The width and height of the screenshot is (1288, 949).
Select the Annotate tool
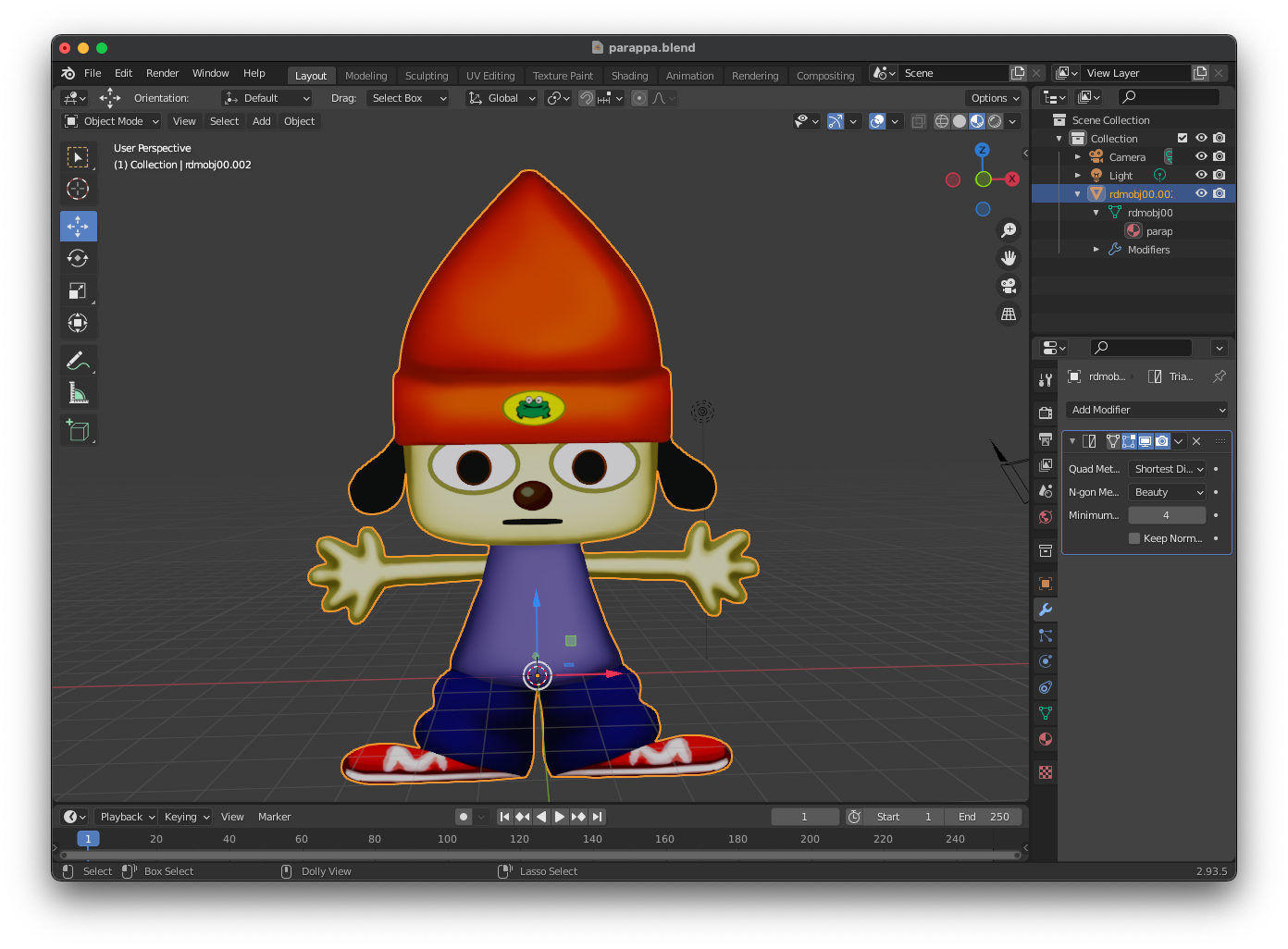(x=78, y=361)
